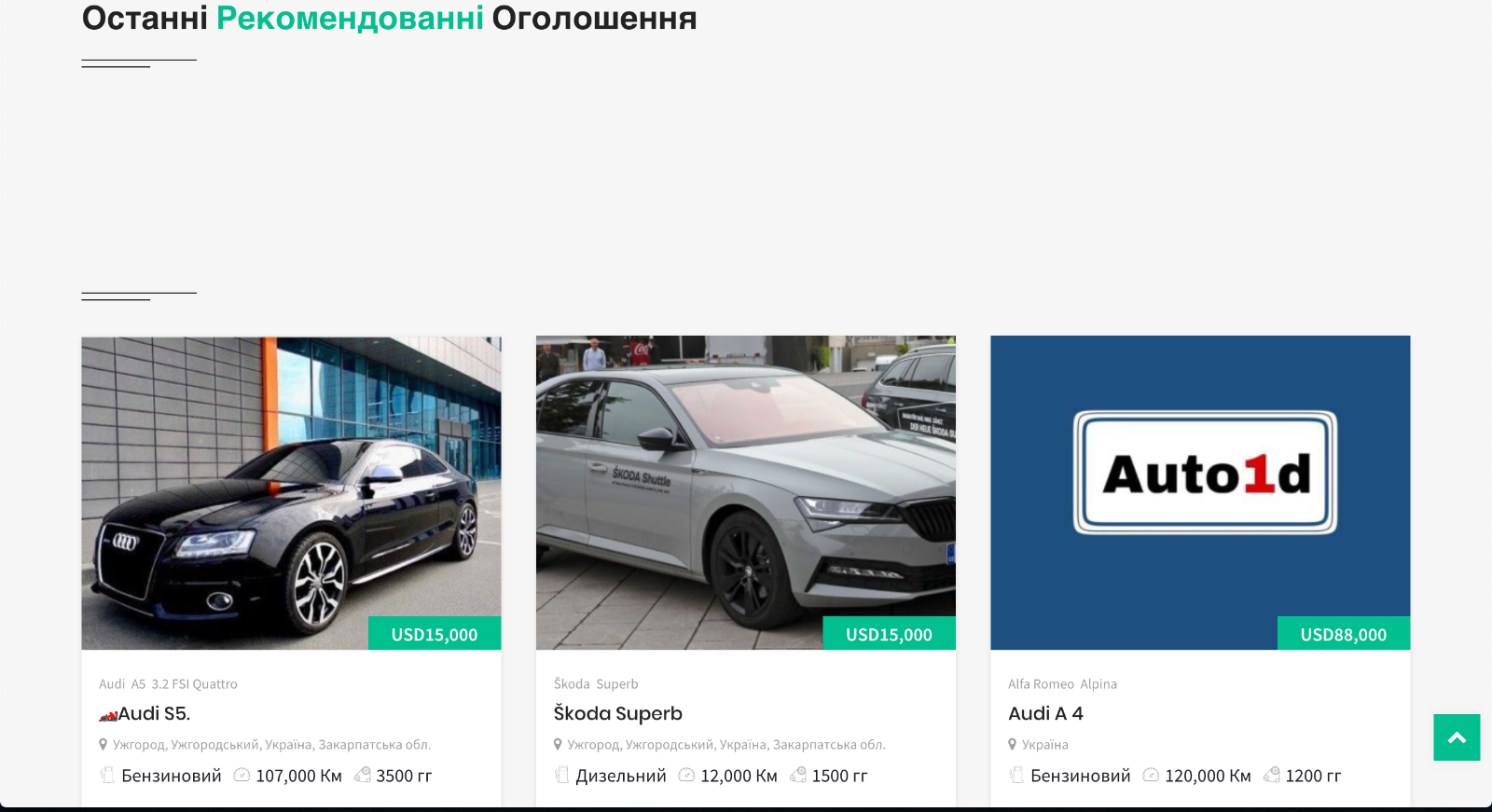Open the Audi S5. listing title
The height and width of the screenshot is (812, 1492).
(154, 713)
